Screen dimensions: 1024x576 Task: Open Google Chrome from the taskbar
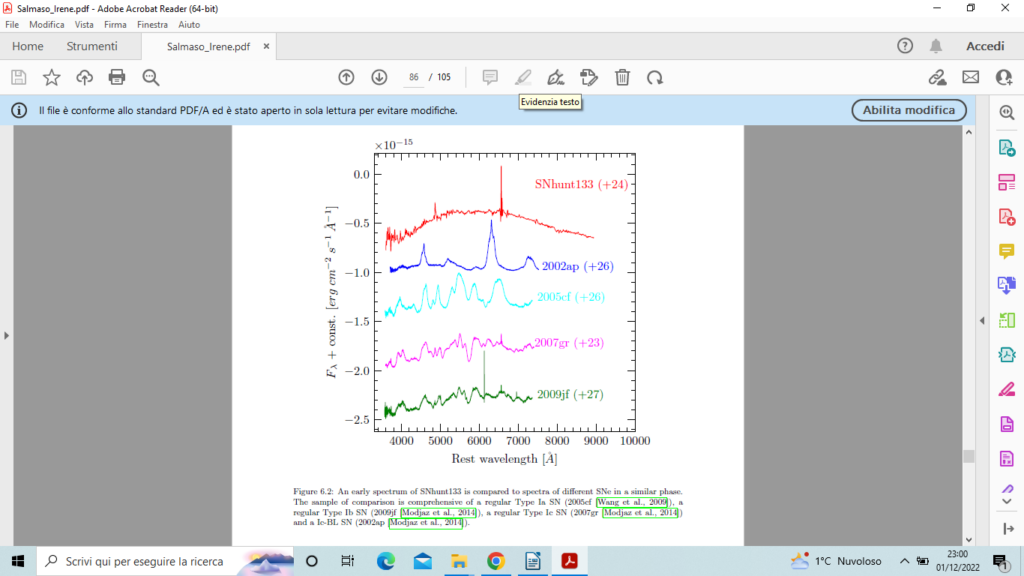[x=495, y=561]
